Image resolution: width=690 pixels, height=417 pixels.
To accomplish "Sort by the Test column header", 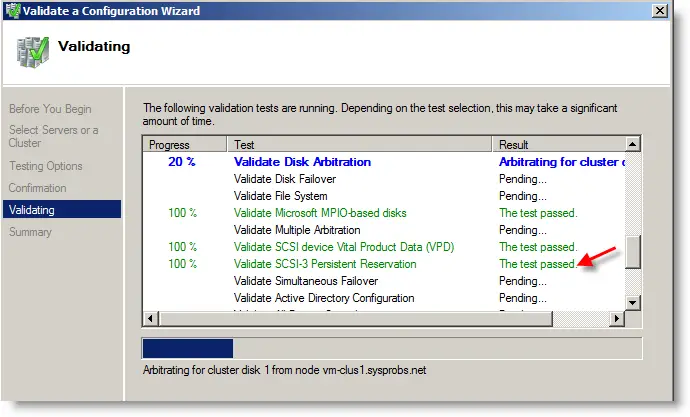I will click(x=359, y=144).
